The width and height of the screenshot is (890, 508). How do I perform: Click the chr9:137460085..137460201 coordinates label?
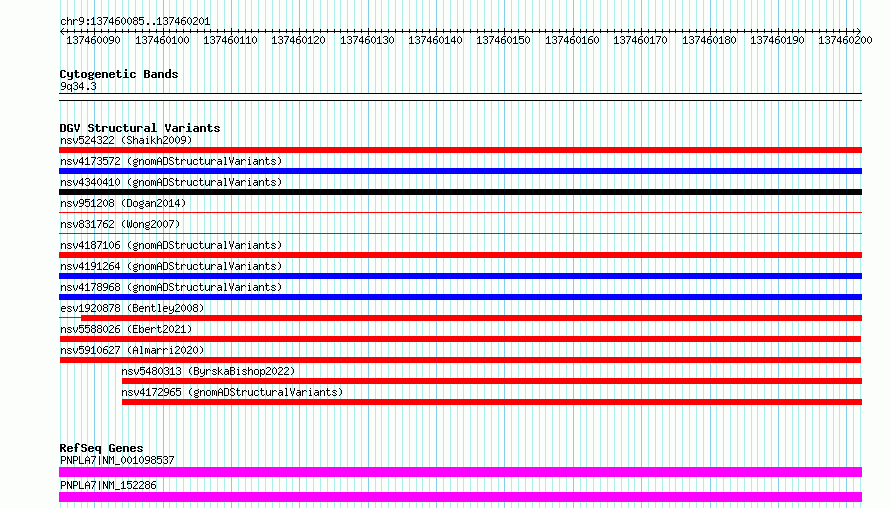pos(135,21)
